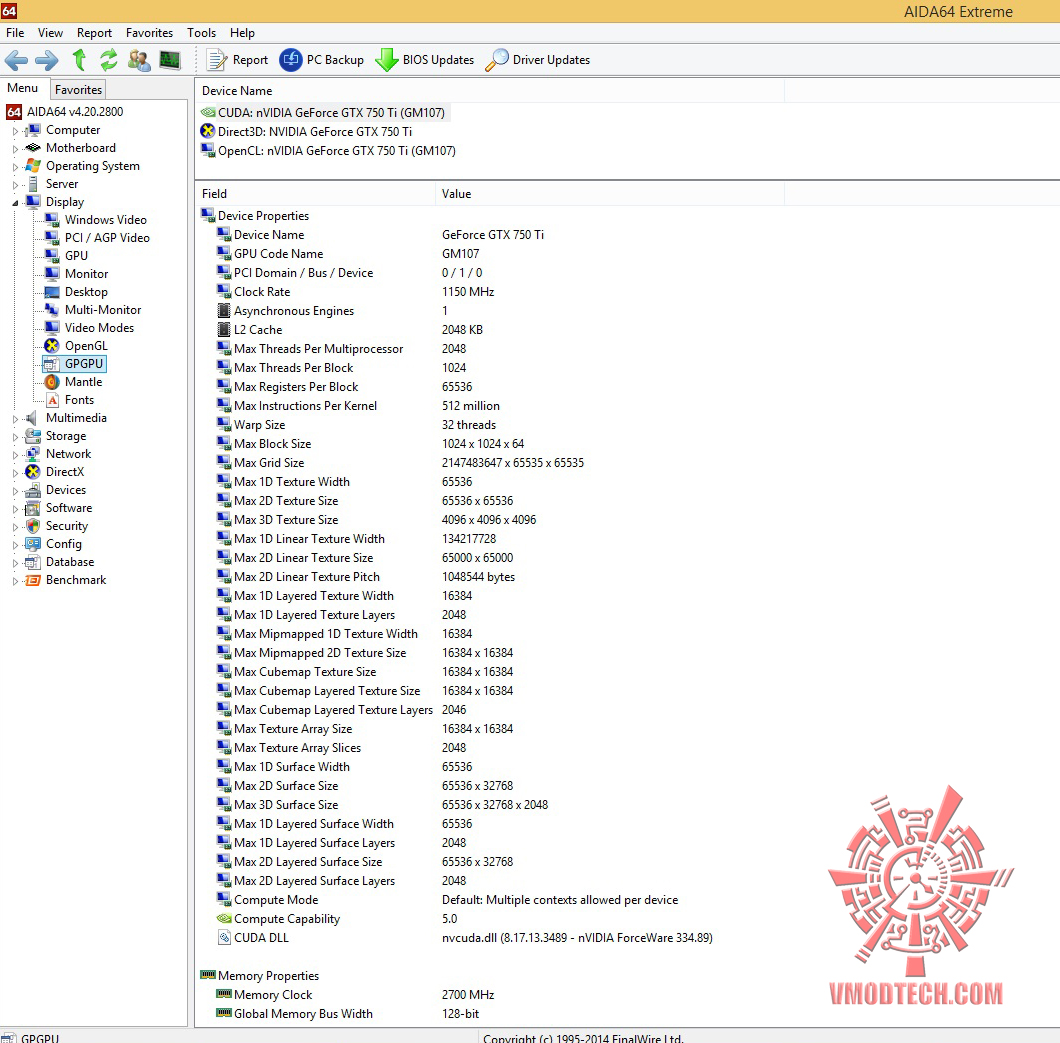Click the Fonts icon in tree
Screen dimensions: 1060x1043
(x=52, y=400)
